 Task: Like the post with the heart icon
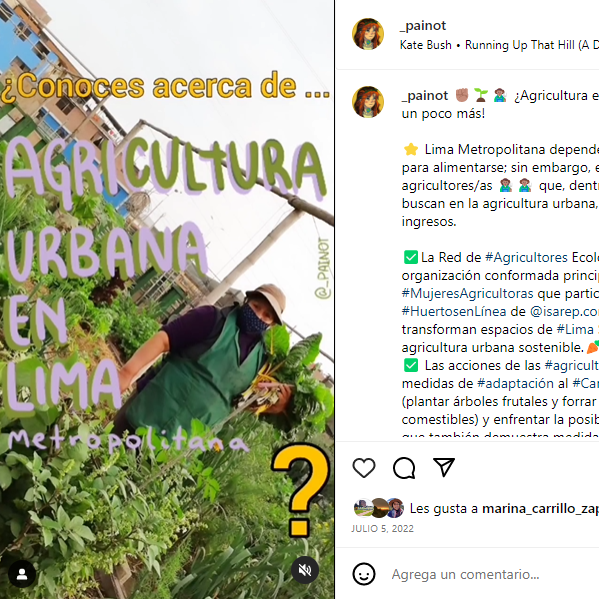click(364, 467)
